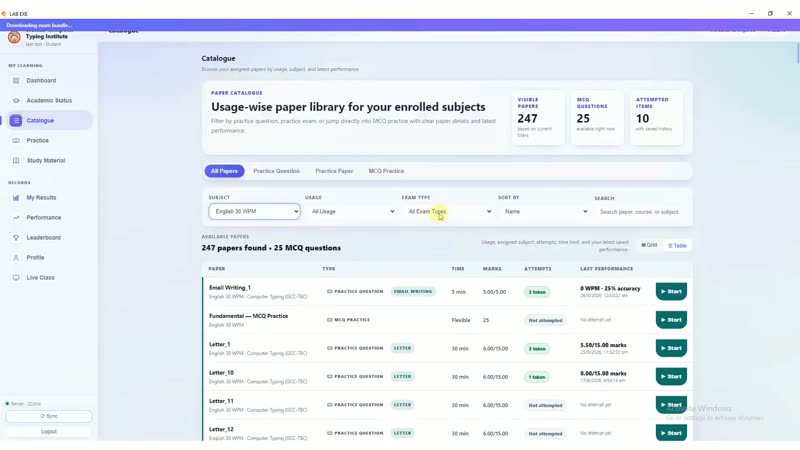This screenshot has height=450, width=800.
Task: Click the type icon in Letter_1 row
Action: [330, 348]
